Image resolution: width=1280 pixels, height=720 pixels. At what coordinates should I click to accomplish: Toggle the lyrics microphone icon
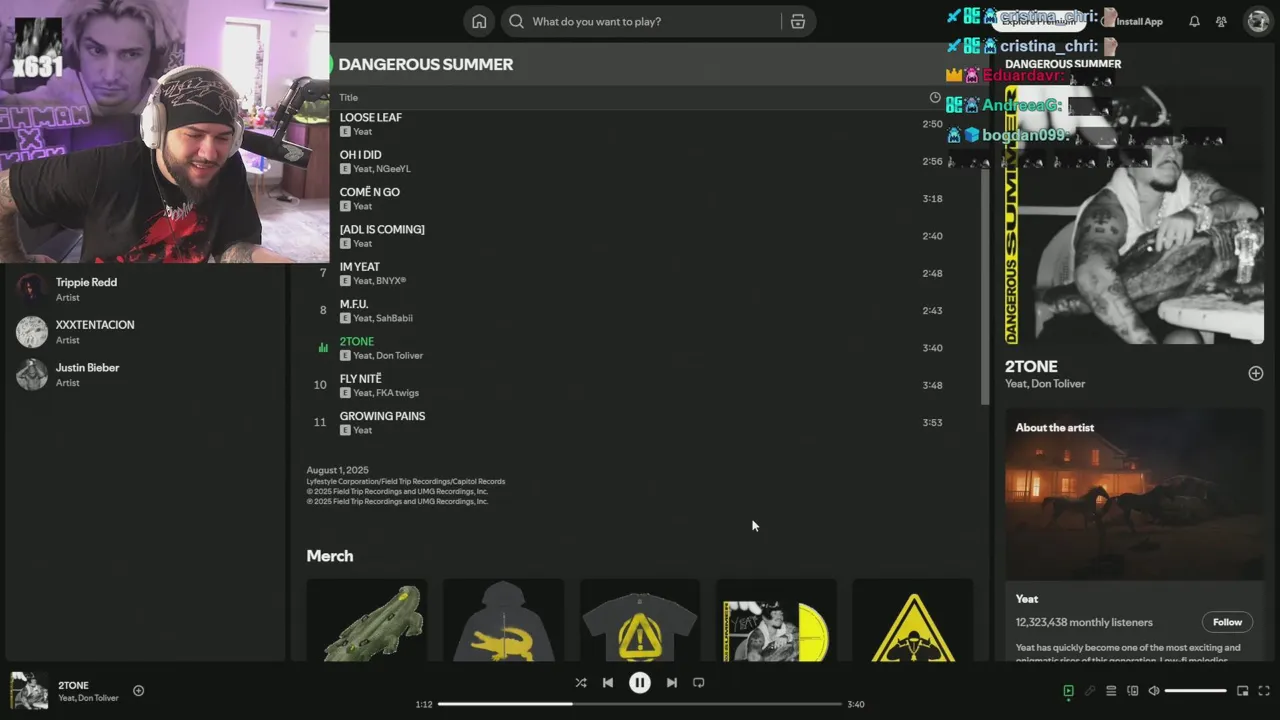click(1090, 690)
